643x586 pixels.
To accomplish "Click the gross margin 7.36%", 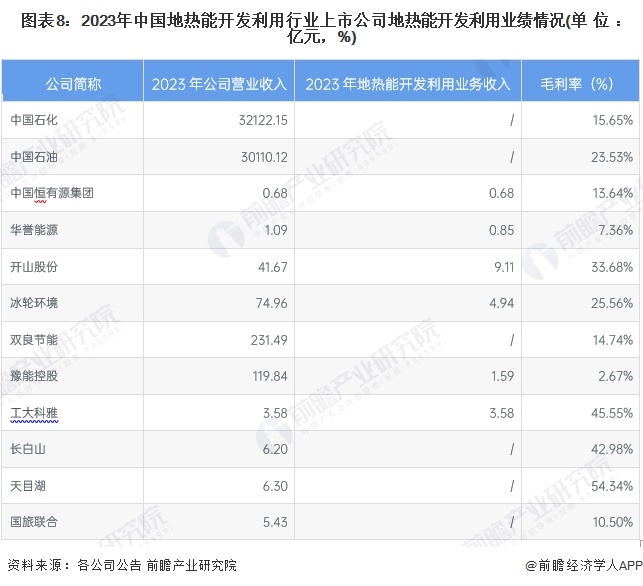I will [x=616, y=230].
